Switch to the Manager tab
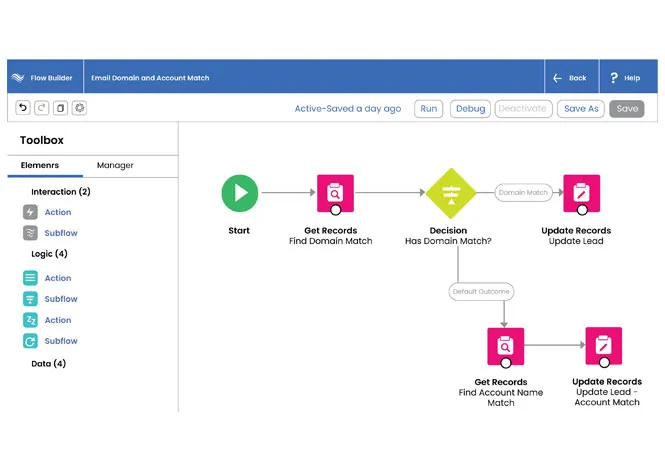The width and height of the screenshot is (665, 469). 115,165
